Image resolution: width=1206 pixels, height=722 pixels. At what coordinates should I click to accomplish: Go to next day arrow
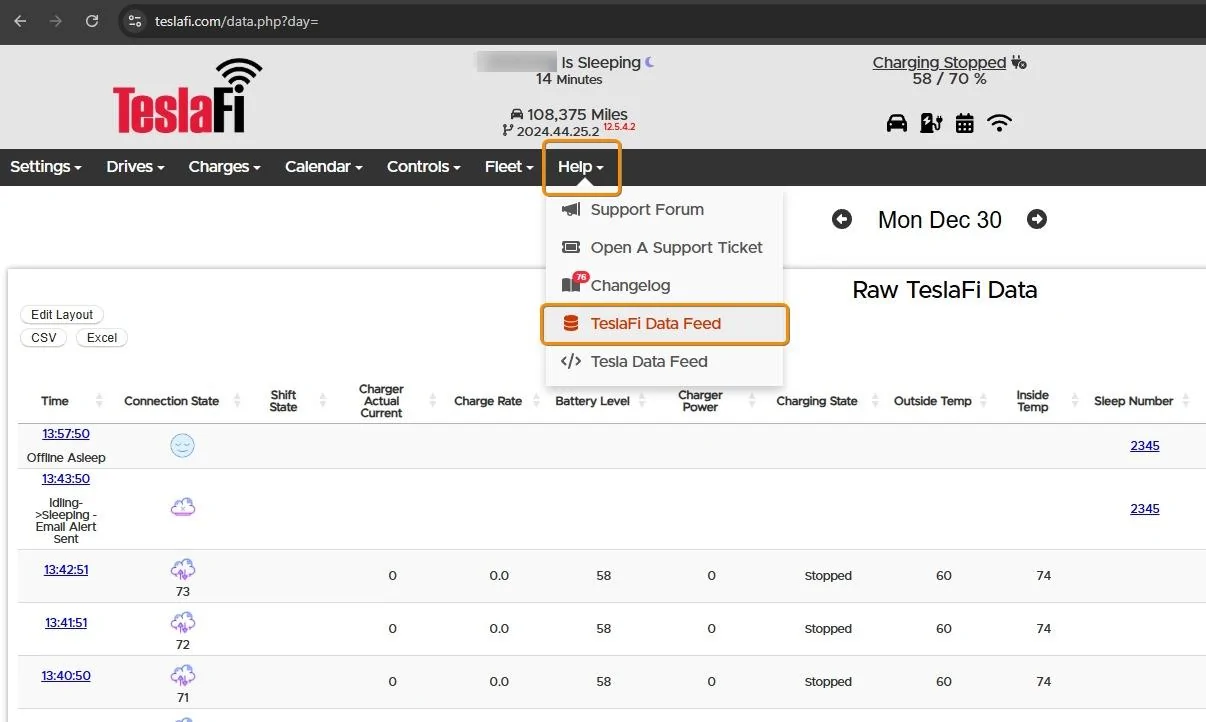(1037, 219)
